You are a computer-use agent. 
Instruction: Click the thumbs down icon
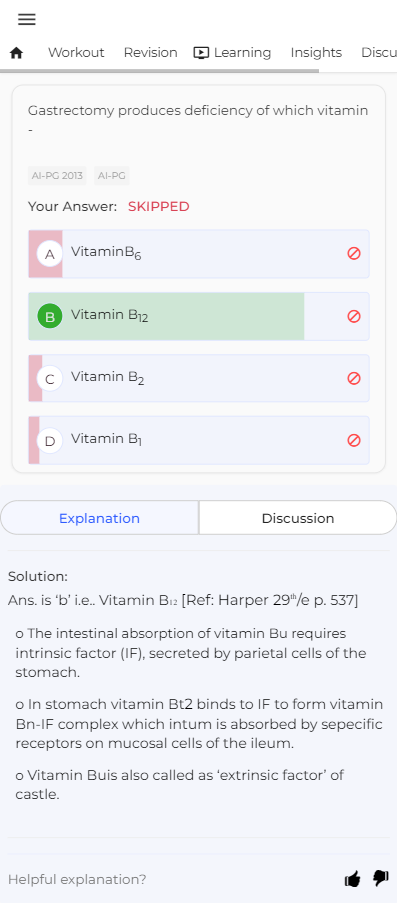[380, 878]
